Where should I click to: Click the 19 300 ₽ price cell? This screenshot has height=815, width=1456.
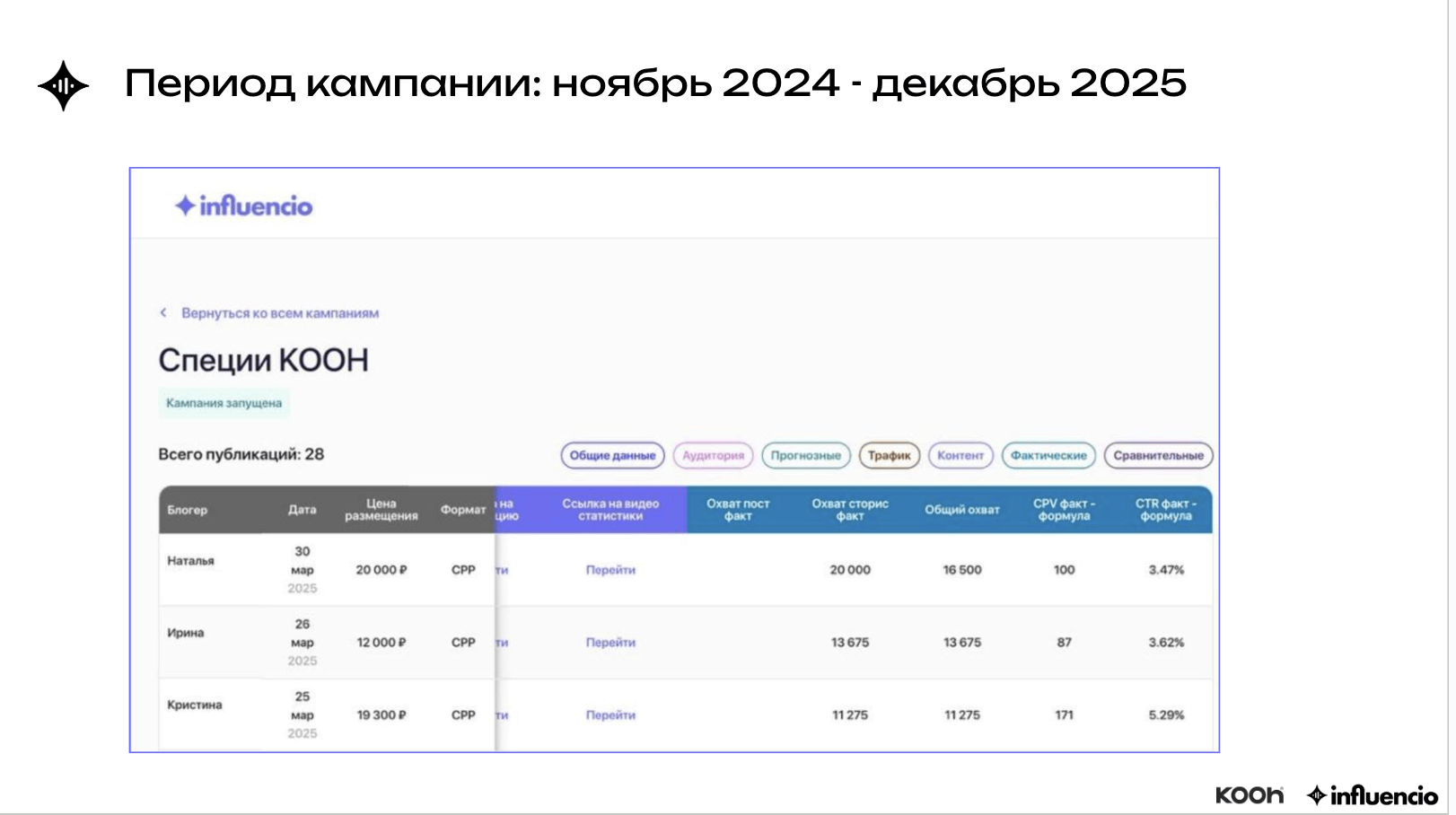[x=382, y=715]
